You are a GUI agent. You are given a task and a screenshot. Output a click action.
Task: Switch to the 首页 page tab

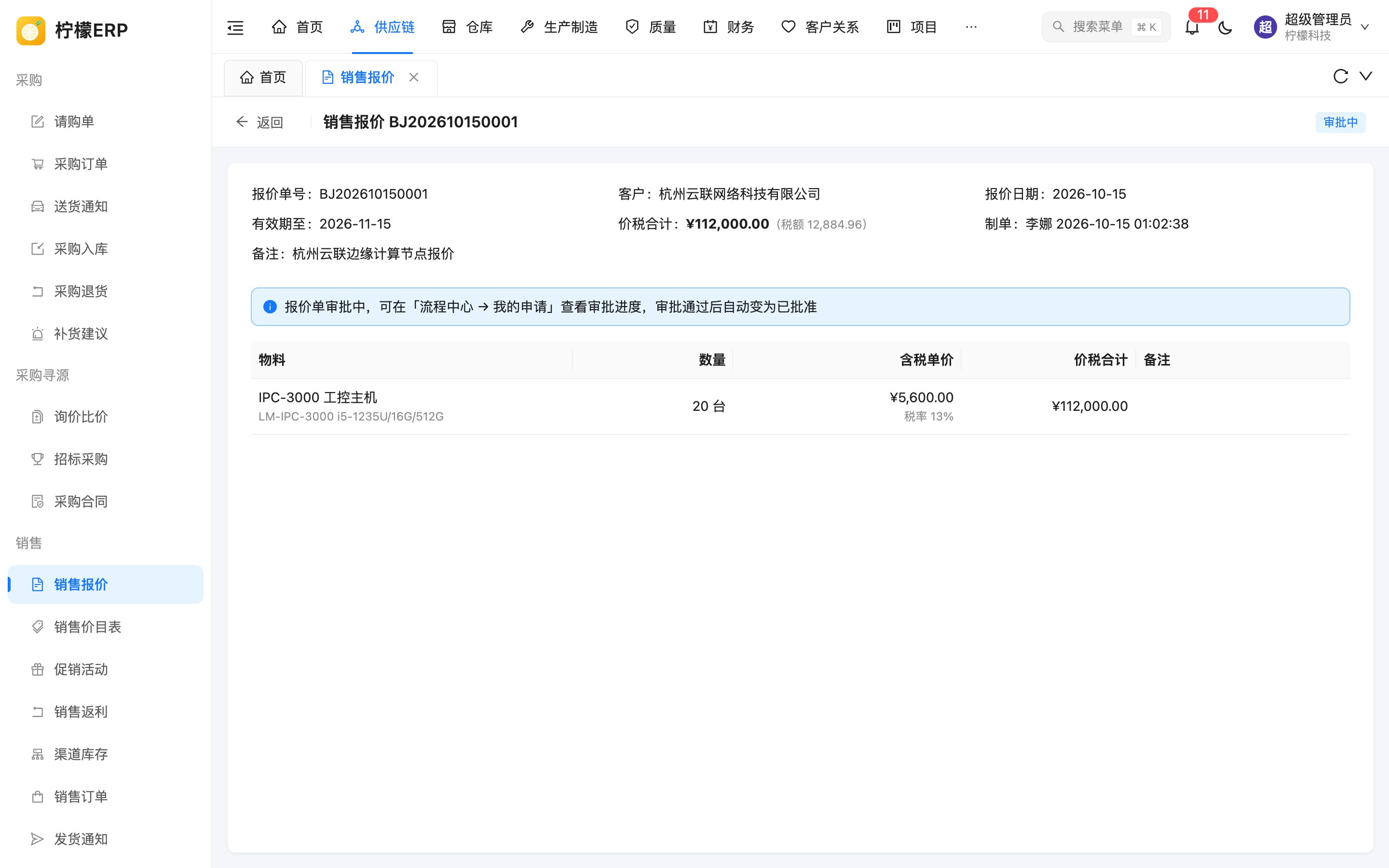263,78
